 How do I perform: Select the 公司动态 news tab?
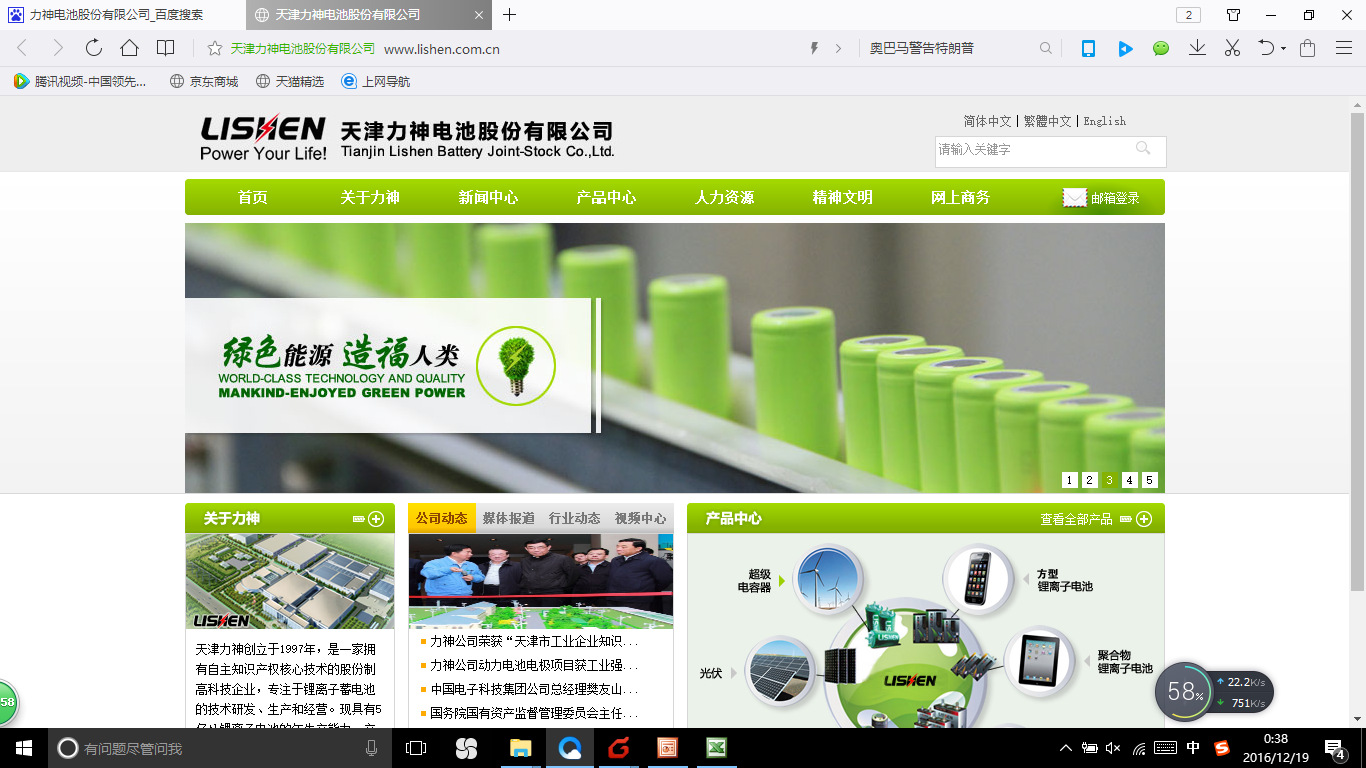(x=442, y=518)
